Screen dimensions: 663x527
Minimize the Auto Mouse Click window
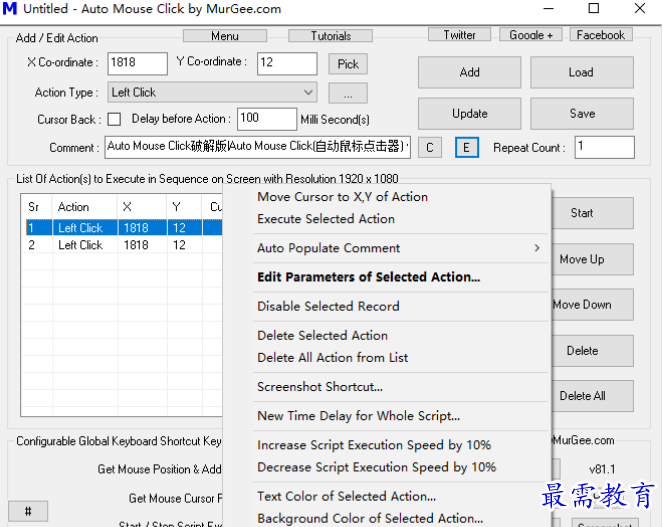(548, 8)
